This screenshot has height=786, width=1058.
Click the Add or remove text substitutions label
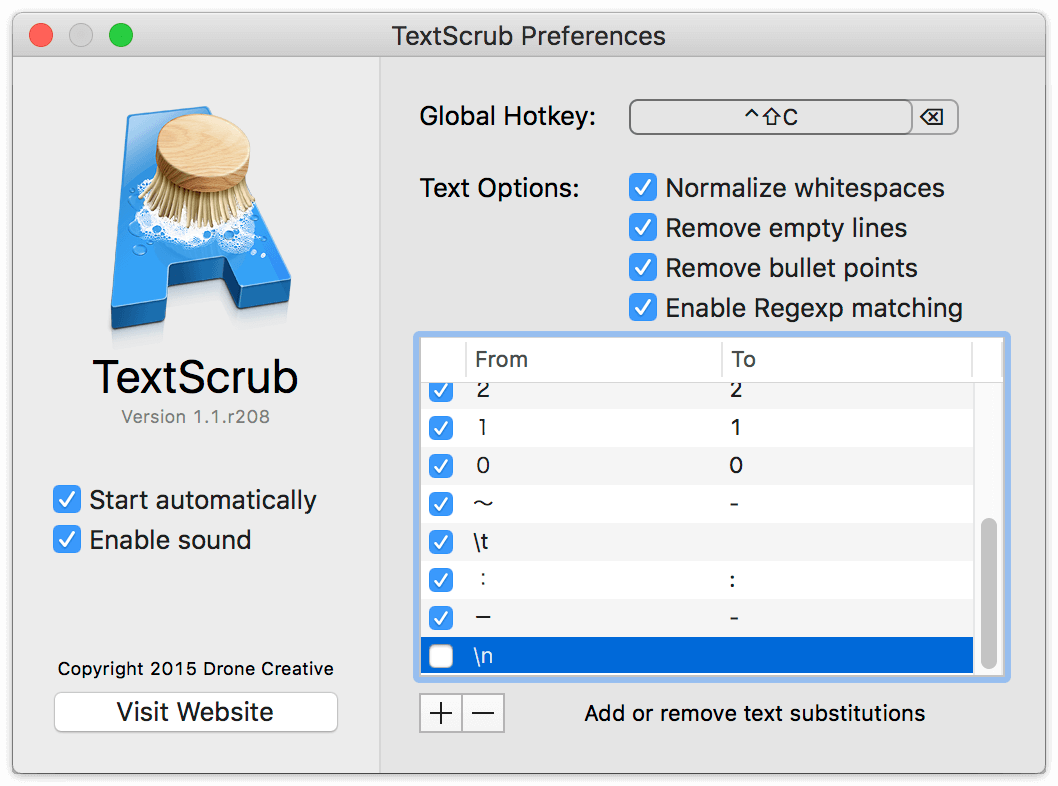pyautogui.click(x=755, y=713)
